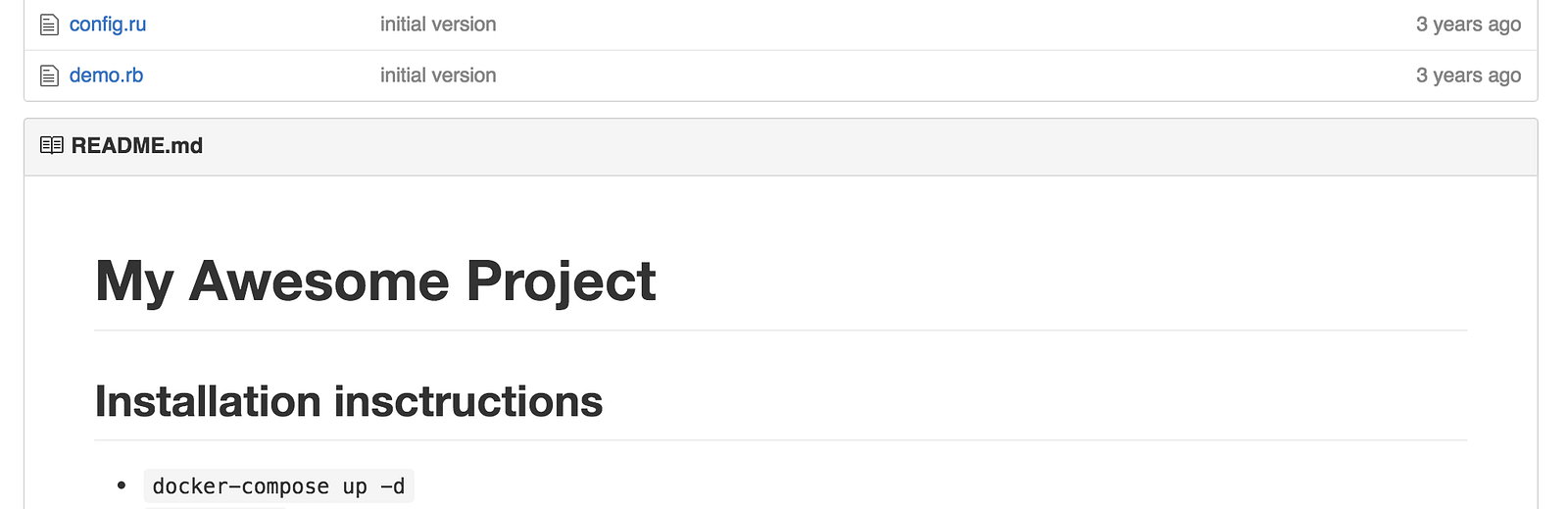Click the file icon beside config.ru
Screen dimensions: 1568x509
(49, 25)
